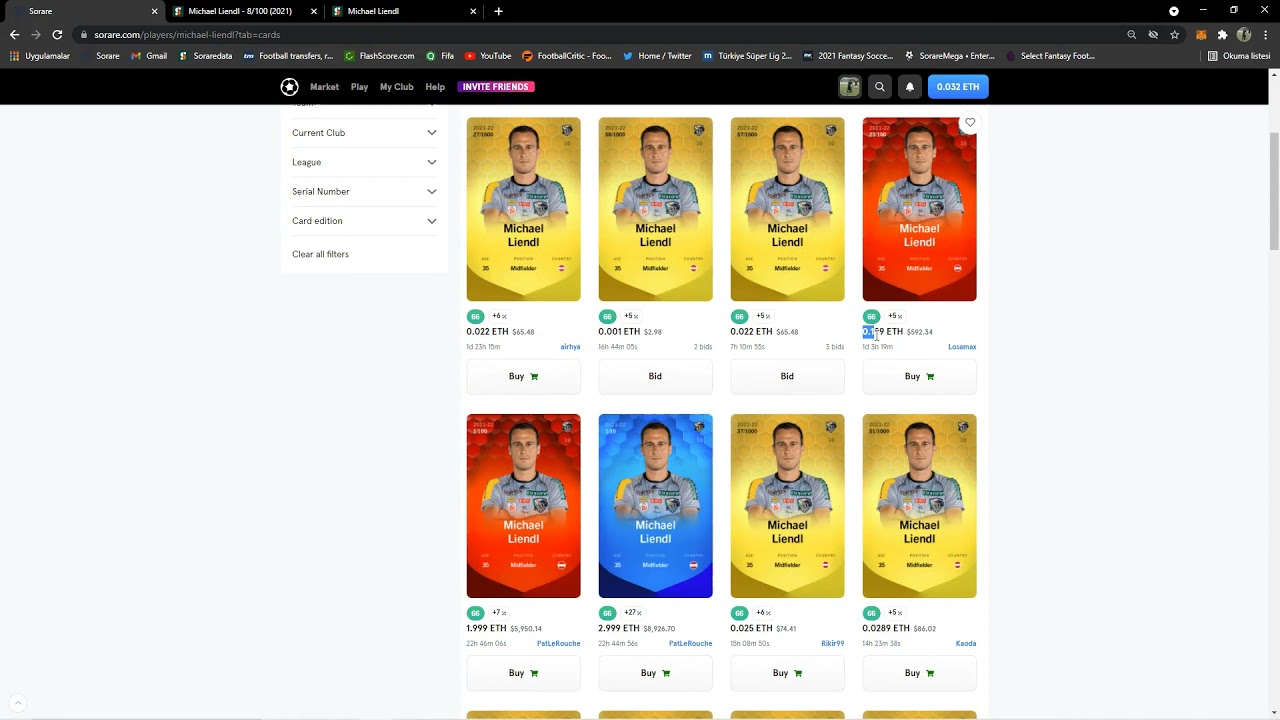Open the Play menu

point(359,87)
